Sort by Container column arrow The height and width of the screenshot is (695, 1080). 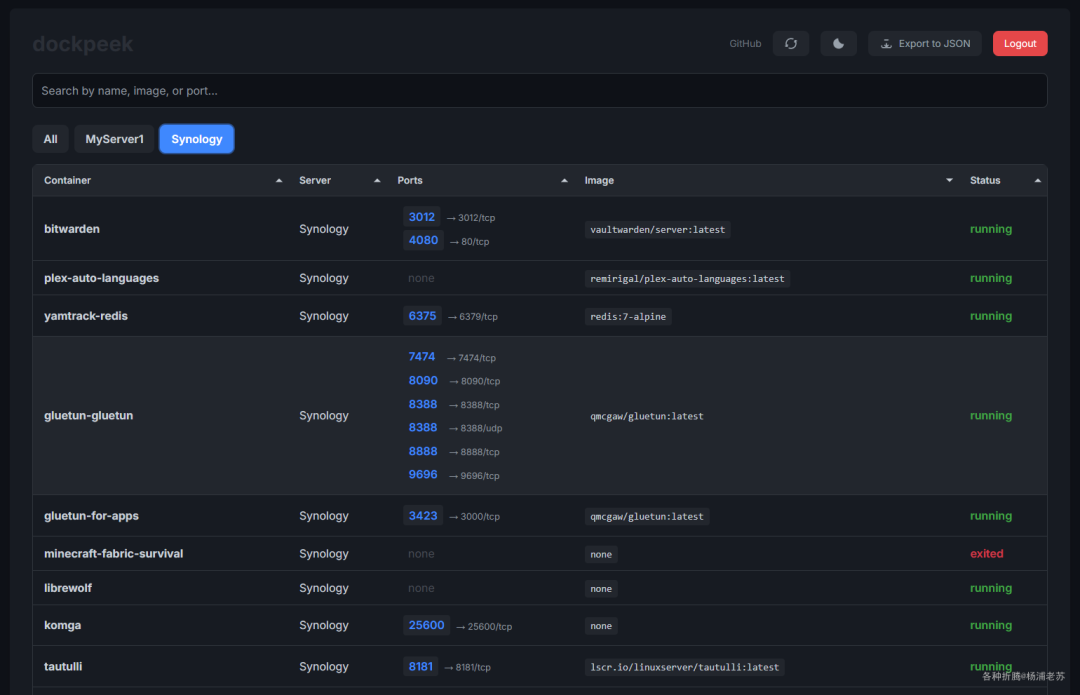[279, 180]
